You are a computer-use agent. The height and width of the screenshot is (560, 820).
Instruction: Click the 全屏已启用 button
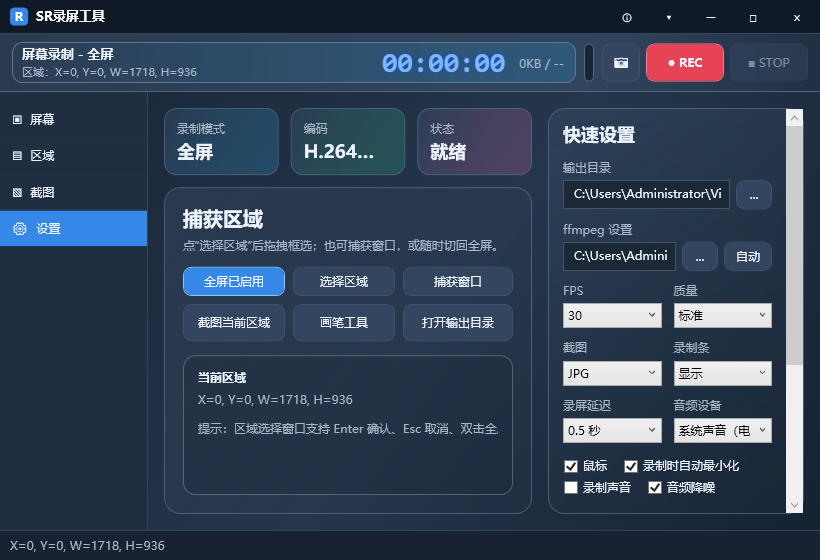point(234,281)
